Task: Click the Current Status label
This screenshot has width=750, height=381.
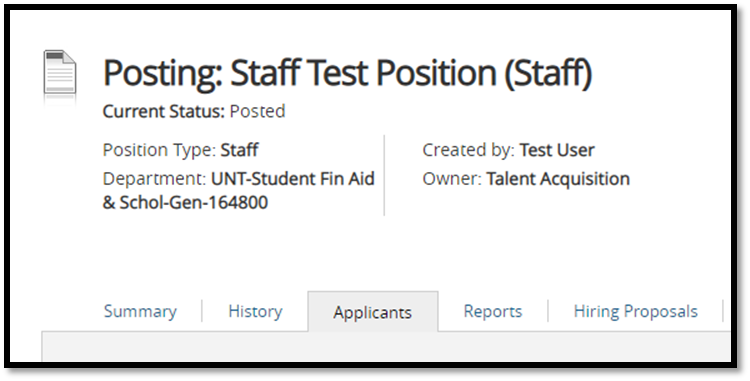Action: pos(164,111)
